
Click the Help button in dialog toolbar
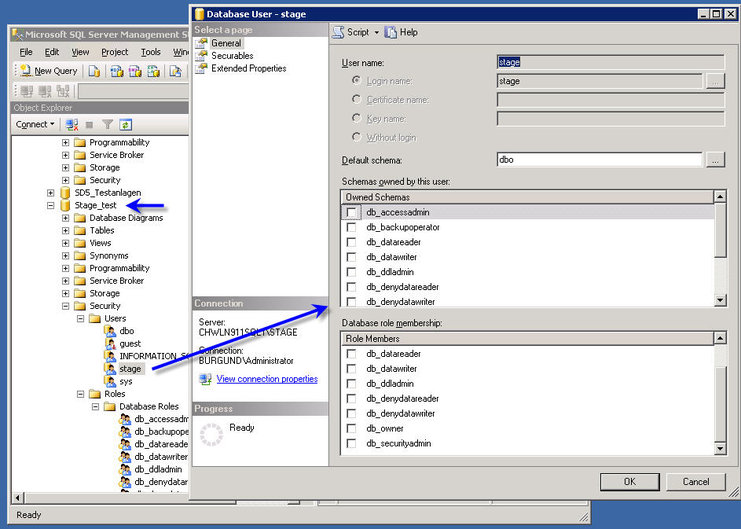pyautogui.click(x=401, y=32)
